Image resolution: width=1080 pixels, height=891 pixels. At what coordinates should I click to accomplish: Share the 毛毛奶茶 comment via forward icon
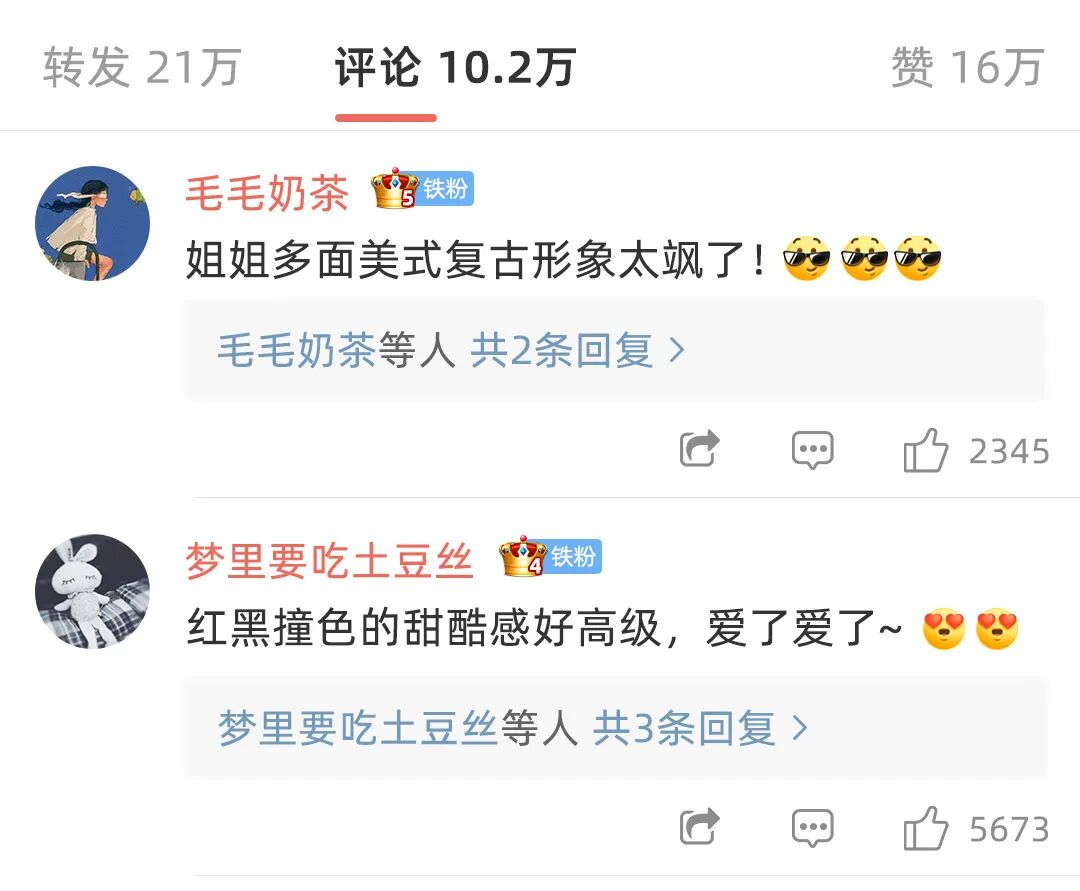(x=699, y=449)
